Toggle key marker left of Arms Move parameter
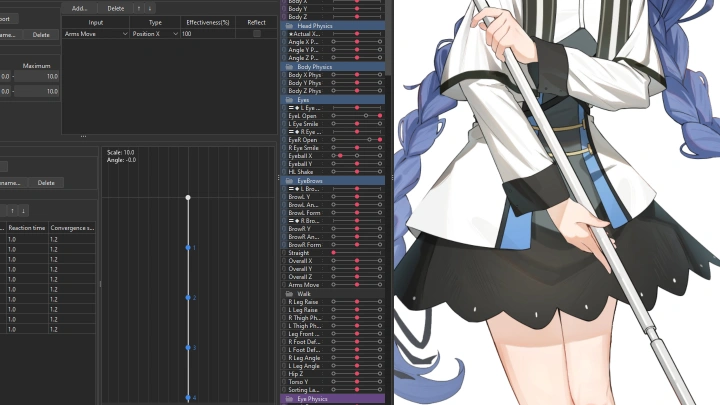 tap(284, 285)
